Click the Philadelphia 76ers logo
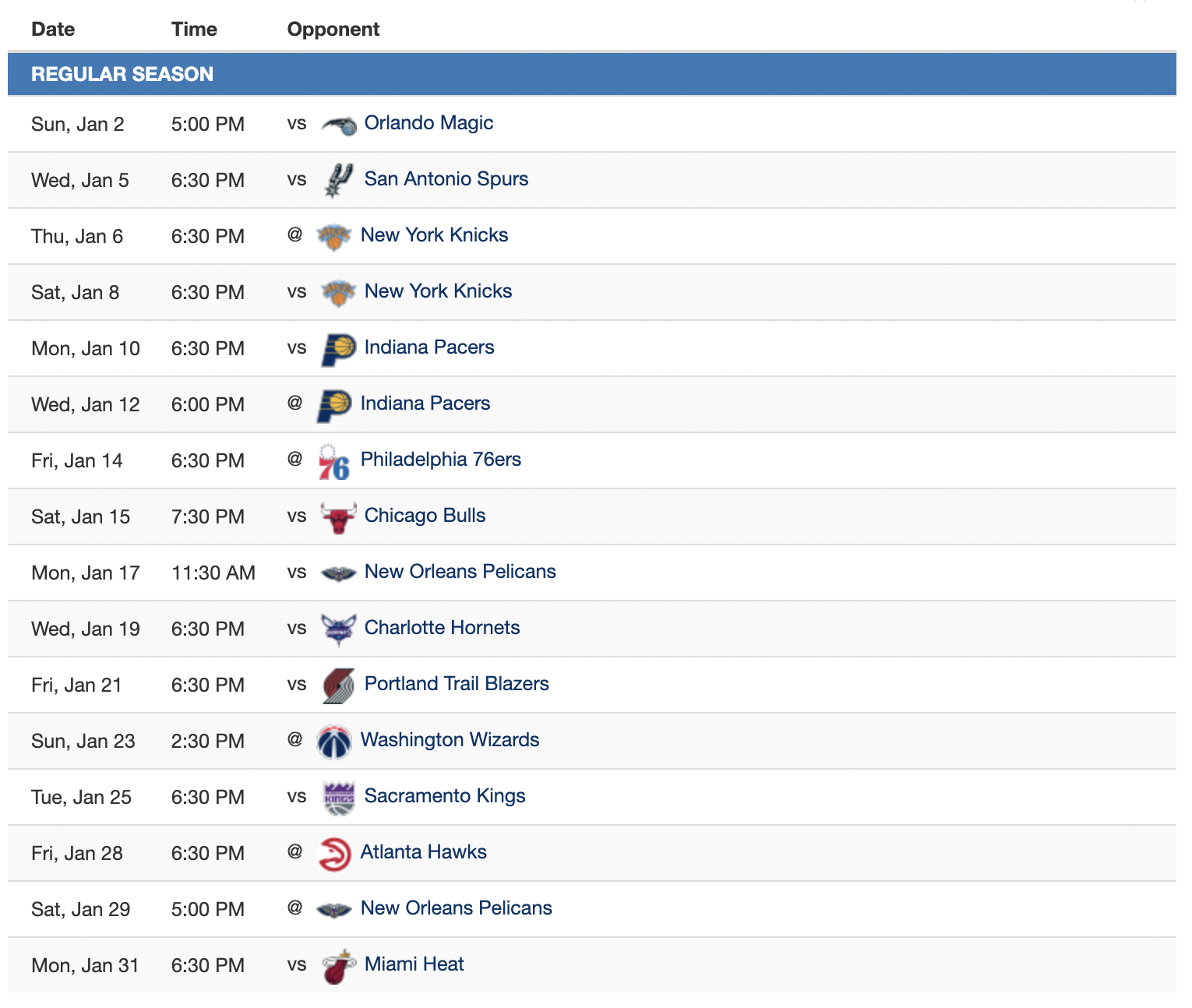1192x1008 pixels. [x=335, y=461]
